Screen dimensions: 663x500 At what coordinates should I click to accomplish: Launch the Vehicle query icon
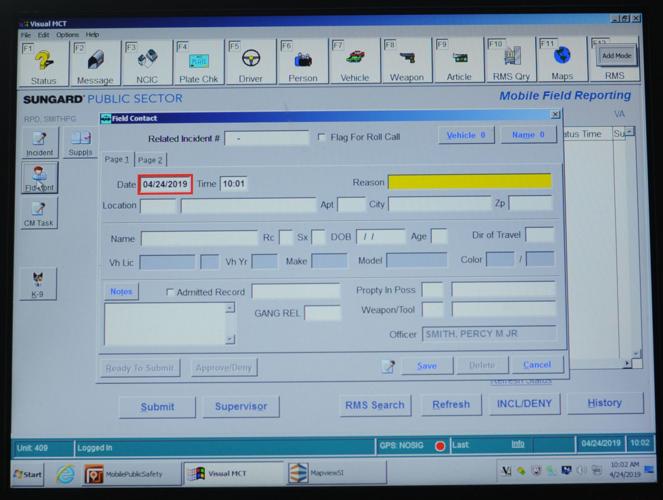coord(354,63)
